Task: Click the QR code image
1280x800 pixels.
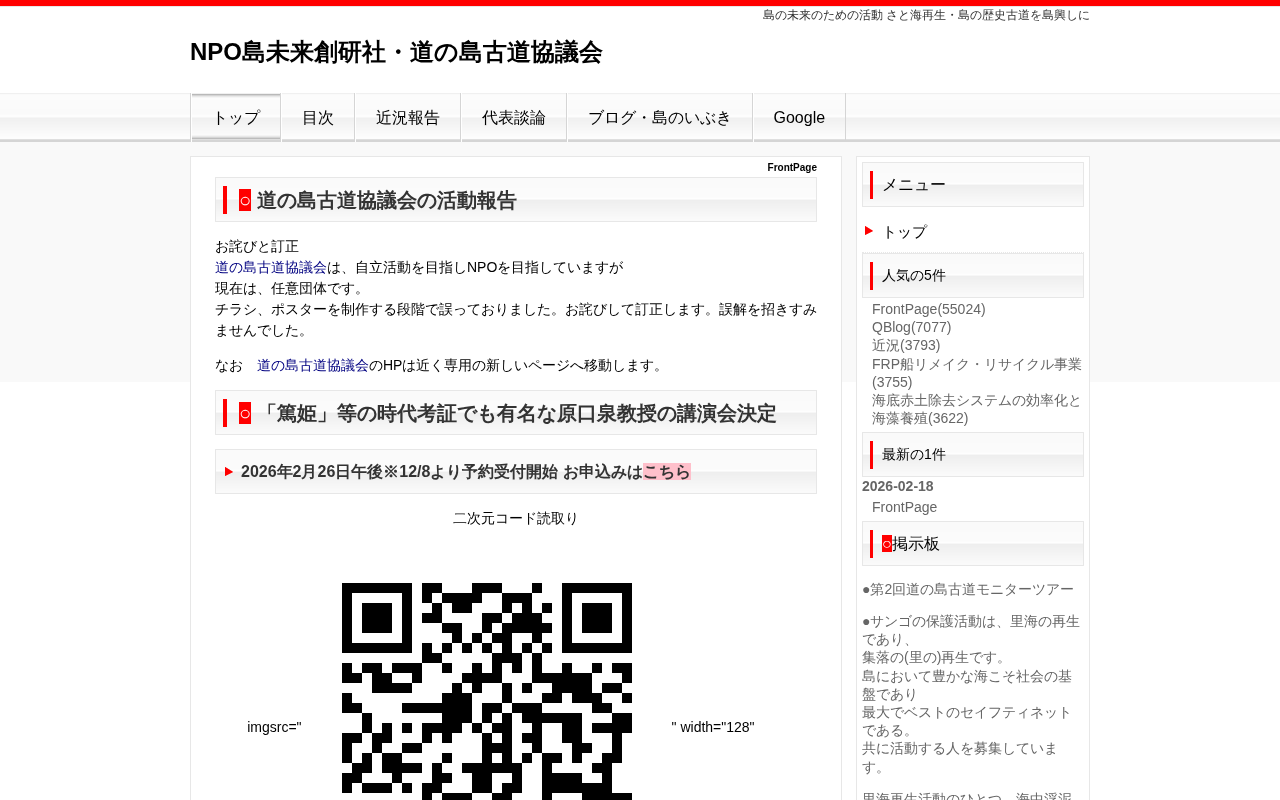Action: click(x=487, y=691)
